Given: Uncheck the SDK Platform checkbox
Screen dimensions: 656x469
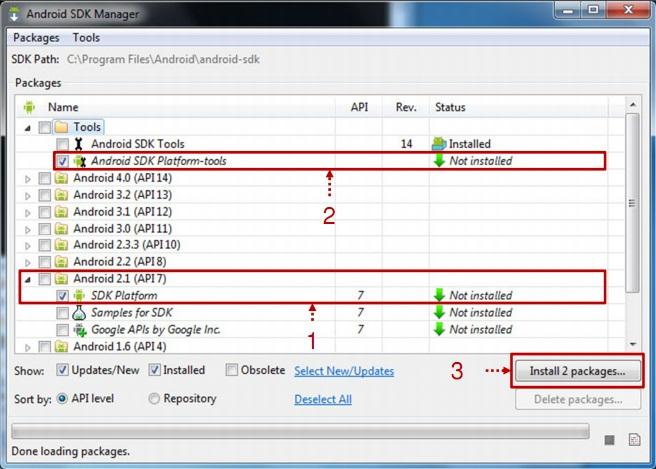Looking at the screenshot, I should click(62, 296).
